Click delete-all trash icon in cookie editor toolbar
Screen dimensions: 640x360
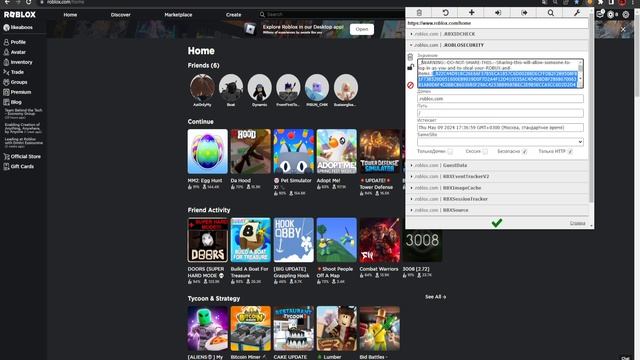pos(419,13)
